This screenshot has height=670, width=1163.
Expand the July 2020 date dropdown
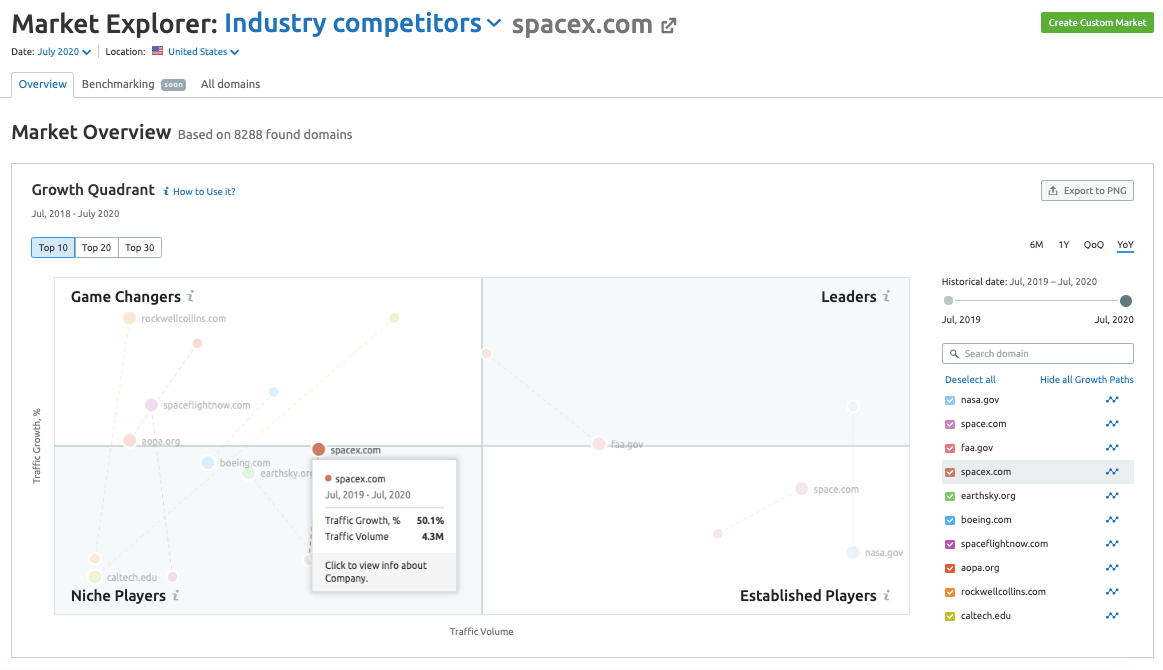coord(64,52)
